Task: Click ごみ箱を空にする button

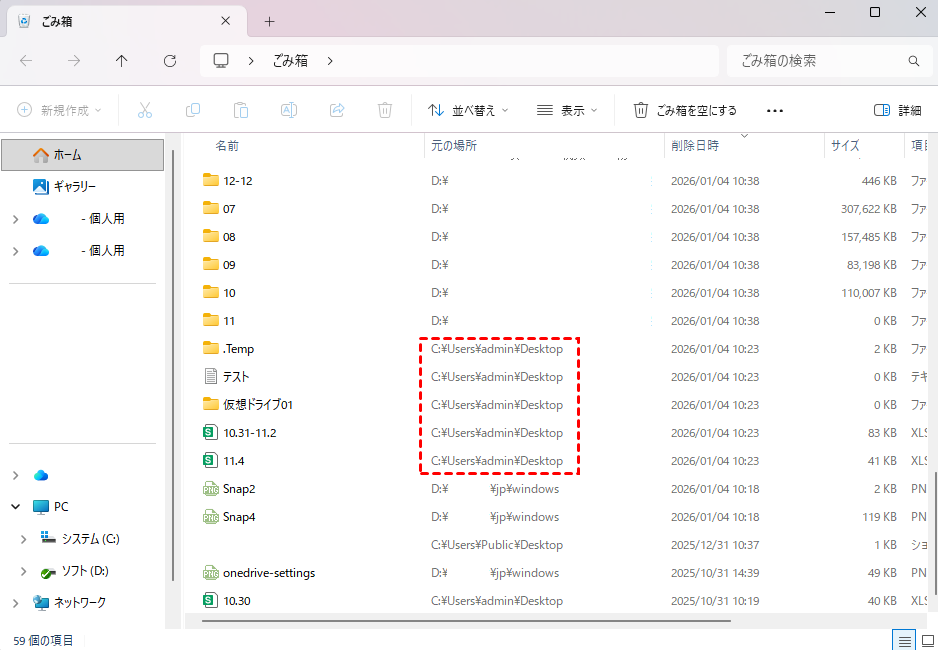Action: pos(686,110)
